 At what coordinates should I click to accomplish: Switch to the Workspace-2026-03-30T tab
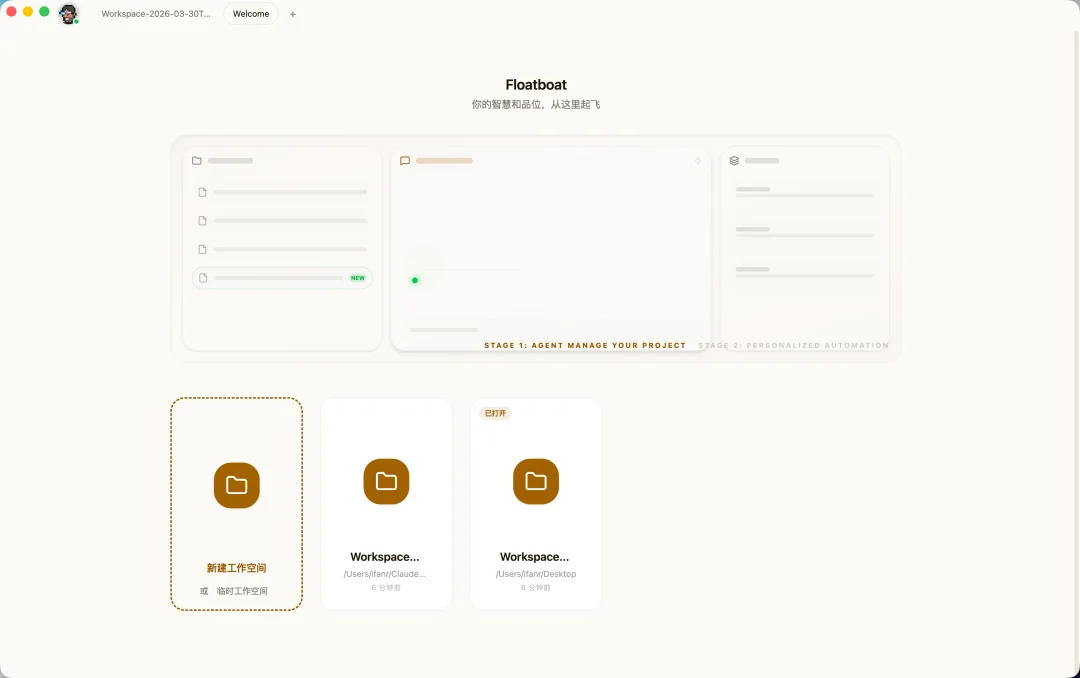point(156,14)
